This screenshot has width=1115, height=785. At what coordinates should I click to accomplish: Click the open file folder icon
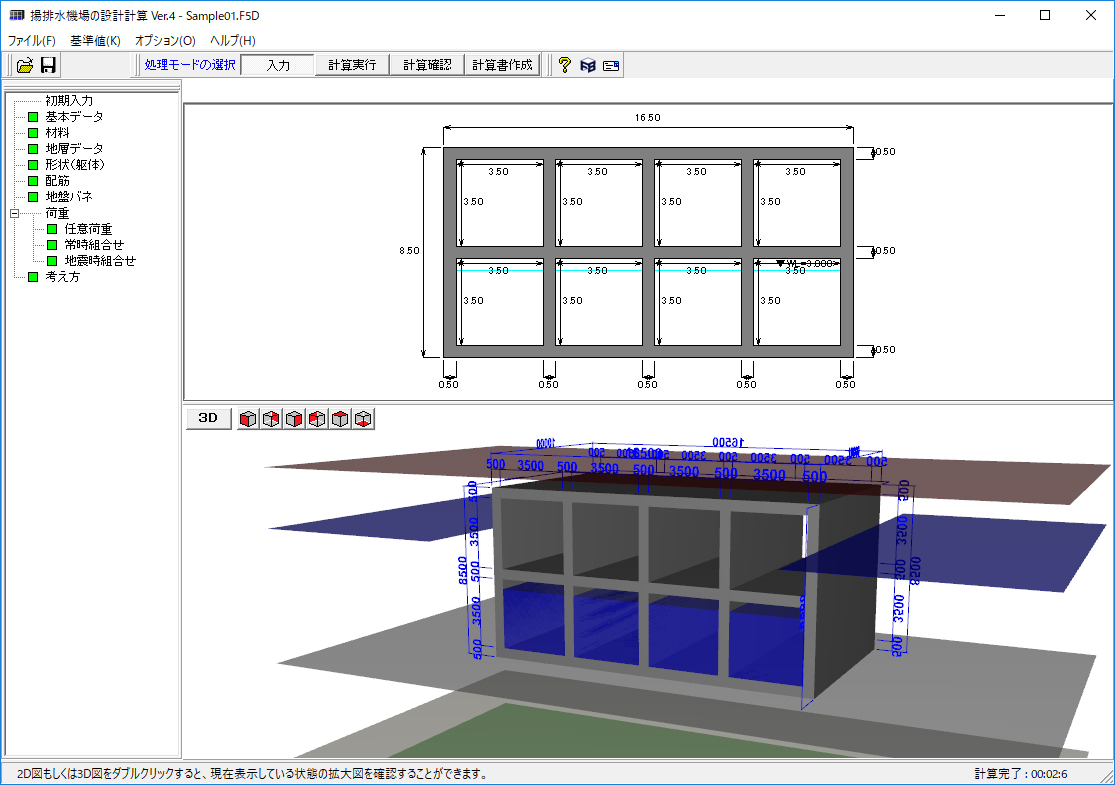click(25, 65)
